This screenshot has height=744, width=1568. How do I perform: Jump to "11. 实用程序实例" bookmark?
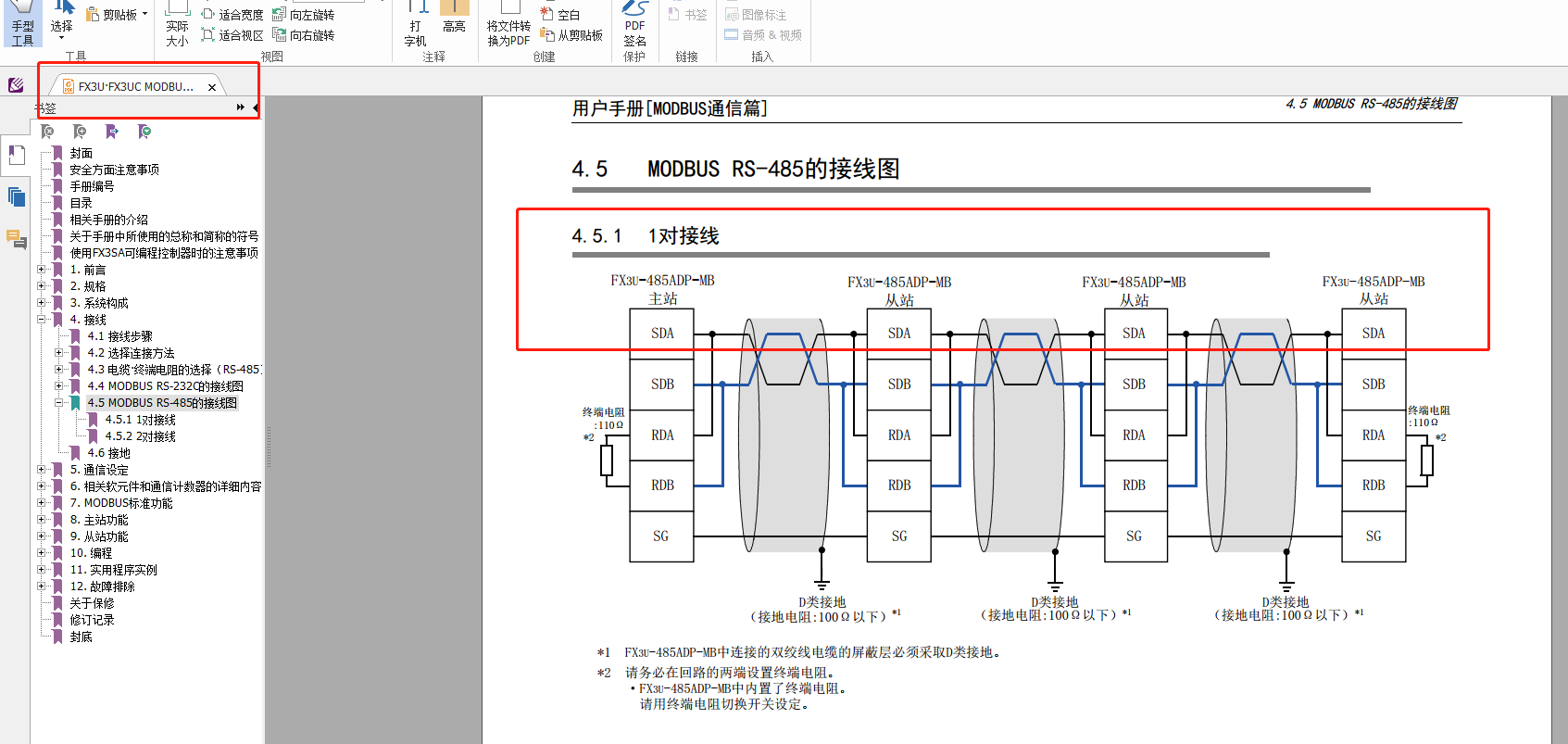coord(113,570)
